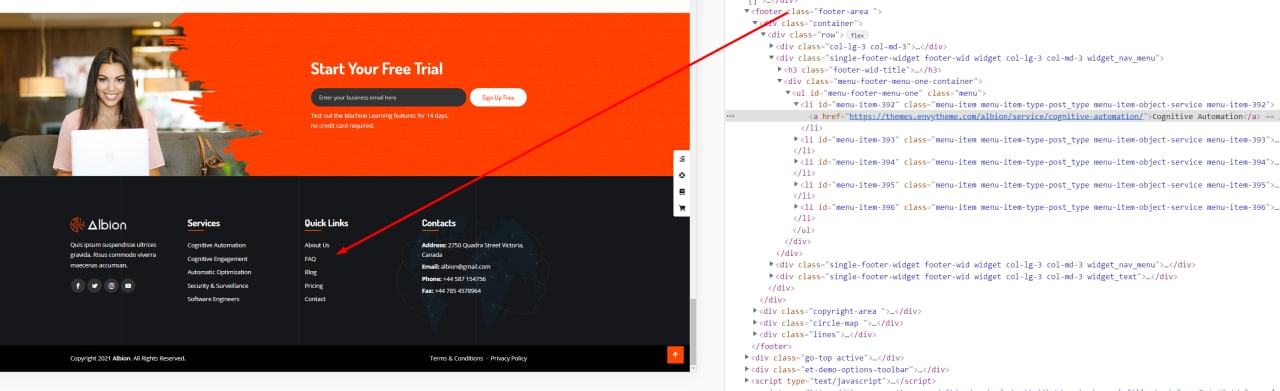
Task: Click the Albion logo in the footer
Action: point(98,225)
